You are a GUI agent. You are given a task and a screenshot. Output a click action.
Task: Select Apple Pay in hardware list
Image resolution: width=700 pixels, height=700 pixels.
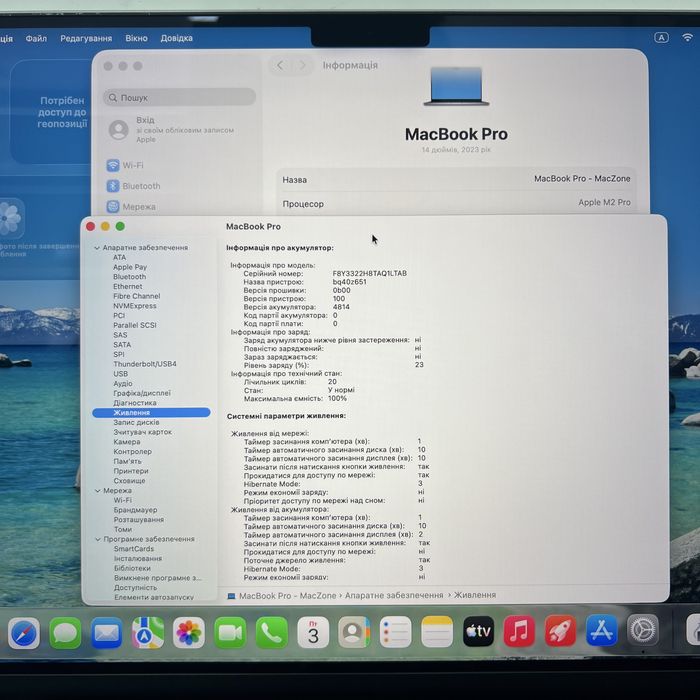[x=130, y=267]
